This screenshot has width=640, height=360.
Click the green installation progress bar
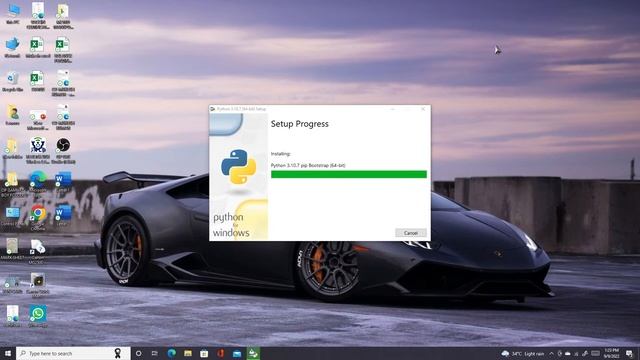tap(349, 174)
